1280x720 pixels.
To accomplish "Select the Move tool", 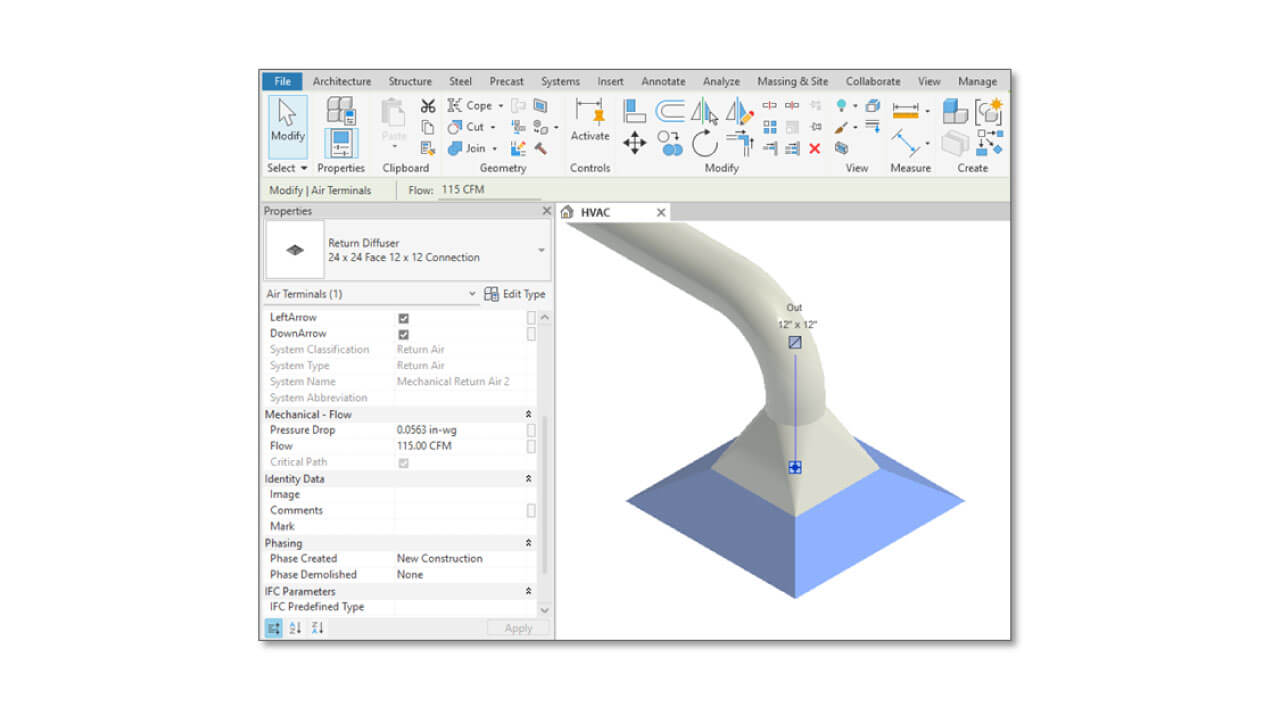I will pos(634,143).
